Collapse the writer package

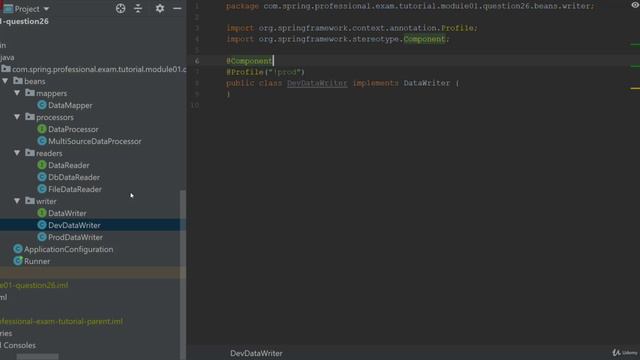(x=17, y=201)
